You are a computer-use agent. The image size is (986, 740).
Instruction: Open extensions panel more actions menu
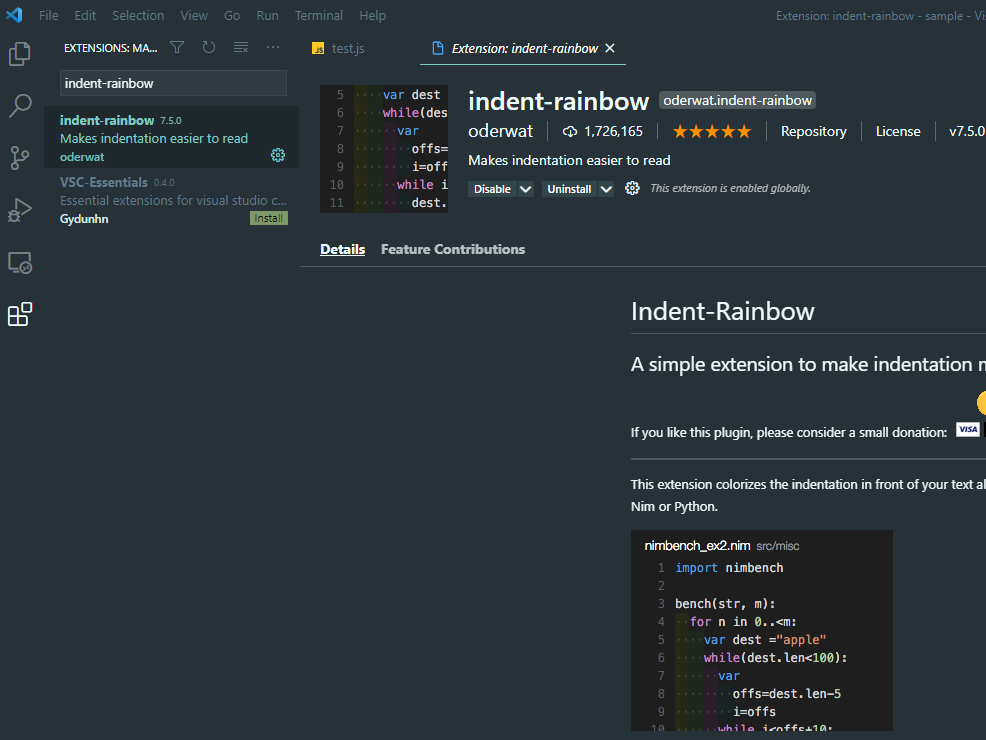point(273,47)
